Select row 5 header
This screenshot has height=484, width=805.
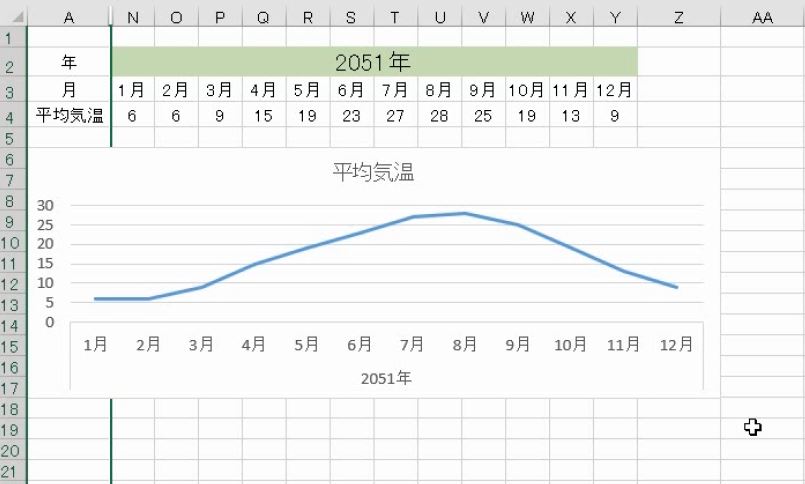click(x=13, y=138)
